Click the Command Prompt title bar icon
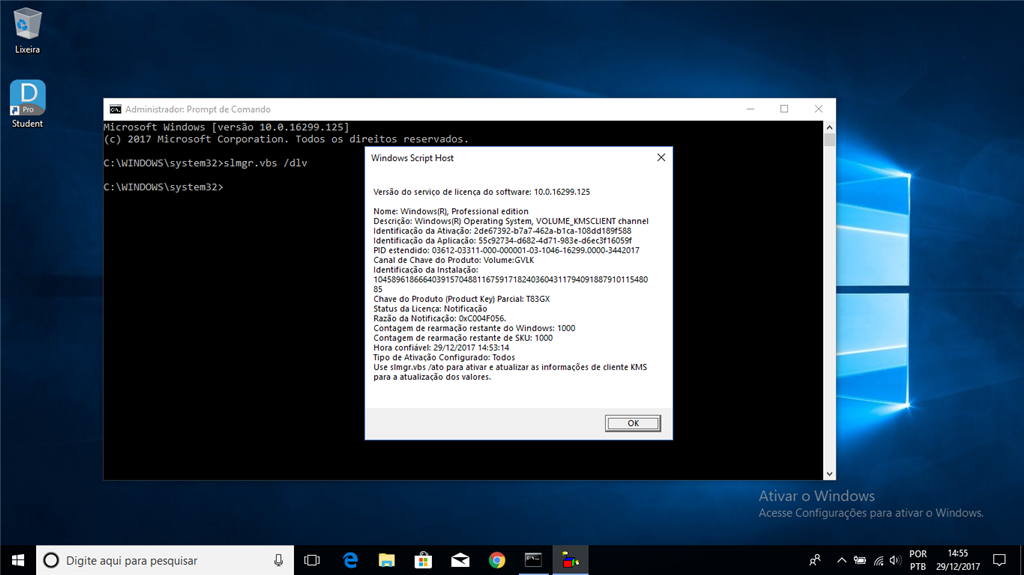This screenshot has width=1024, height=575. 116,109
